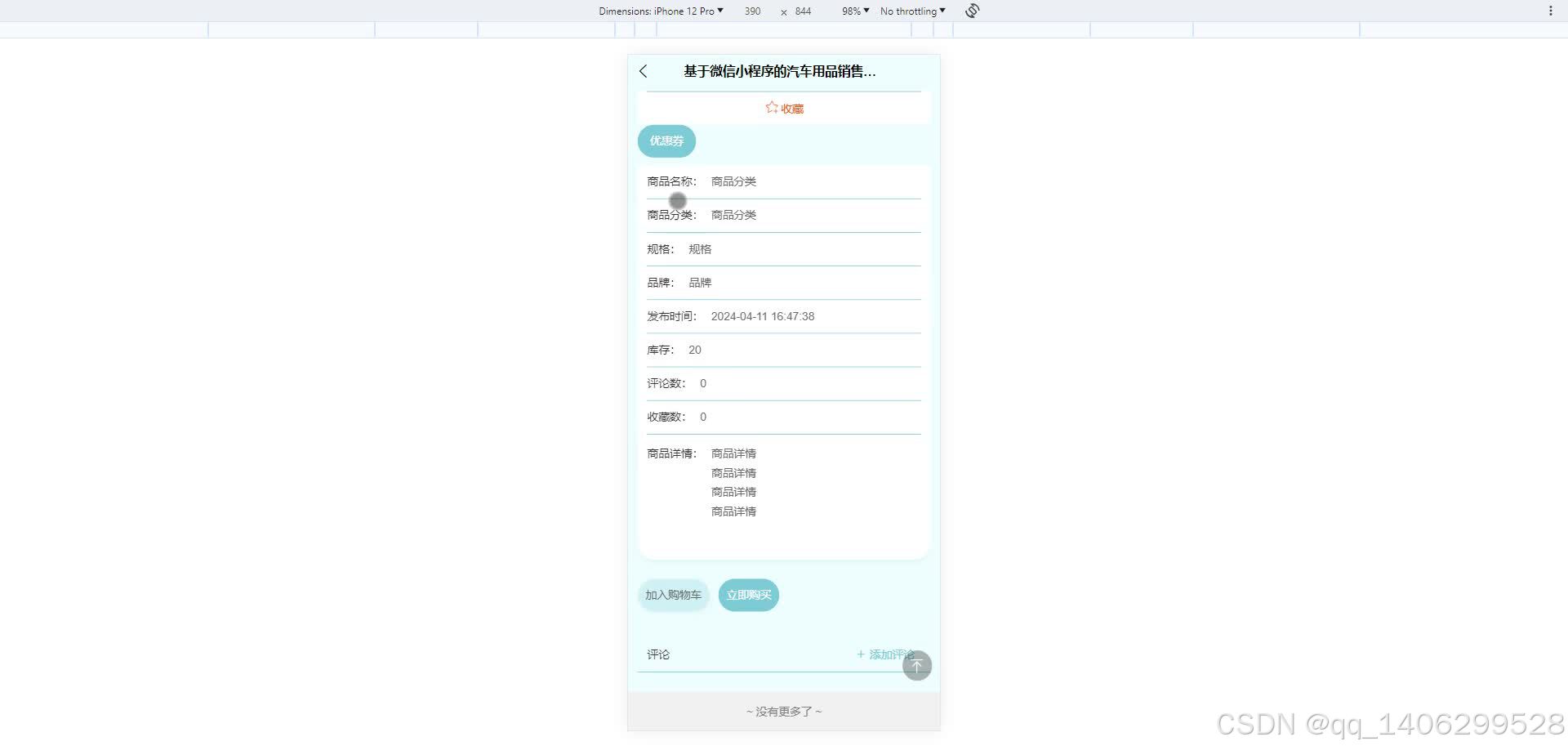Click the 优惠券 button
Viewport: 1568px width, 750px height.
[x=666, y=141]
